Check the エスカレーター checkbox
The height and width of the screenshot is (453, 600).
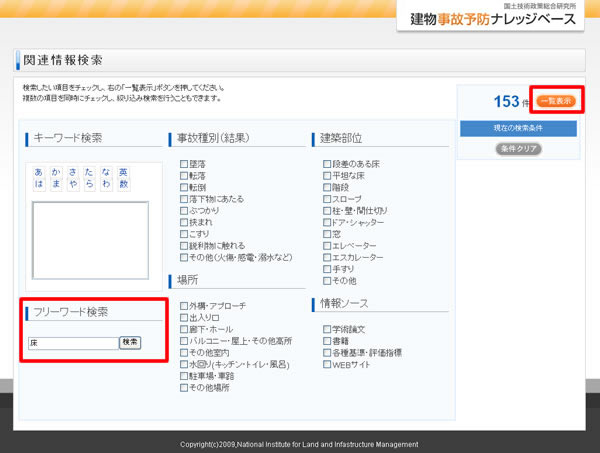tap(327, 257)
